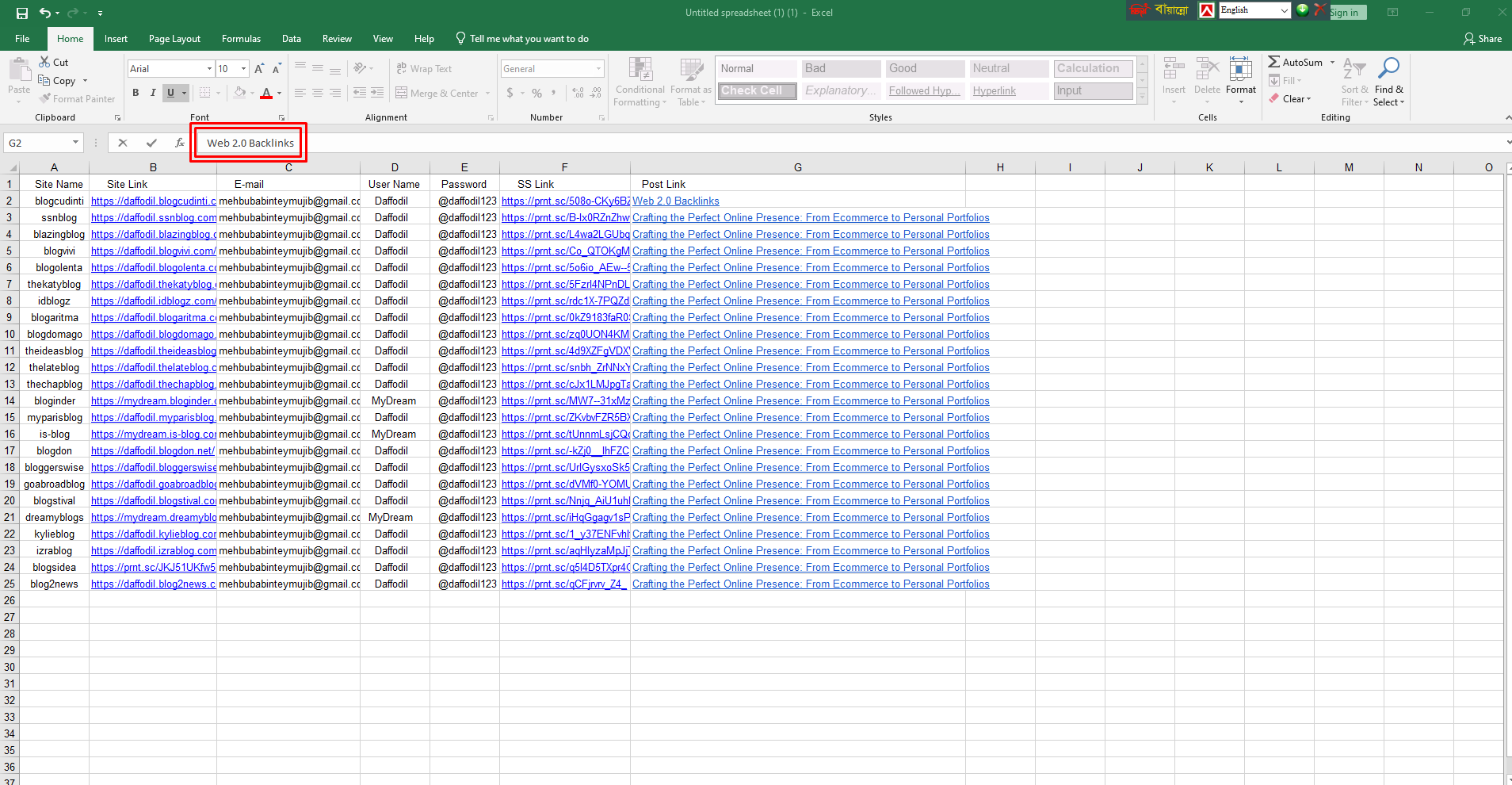Click the Insert Function fx icon
The width and height of the screenshot is (1512, 785).
tap(180, 143)
